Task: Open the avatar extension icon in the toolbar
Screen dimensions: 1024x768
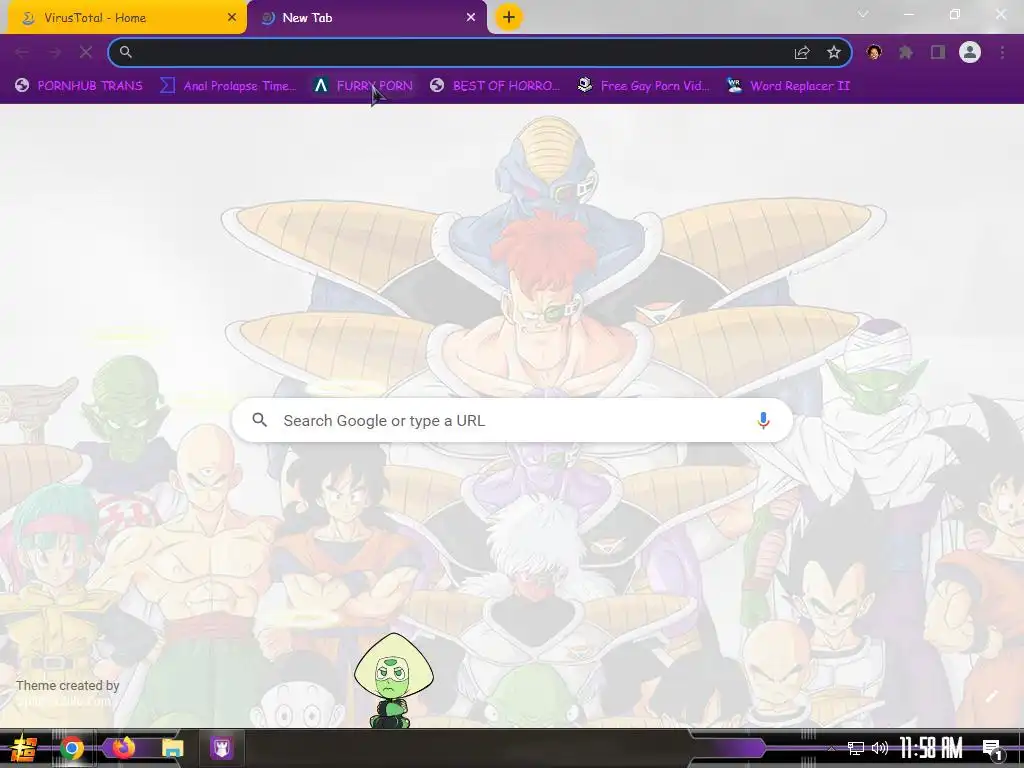Action: (x=874, y=52)
